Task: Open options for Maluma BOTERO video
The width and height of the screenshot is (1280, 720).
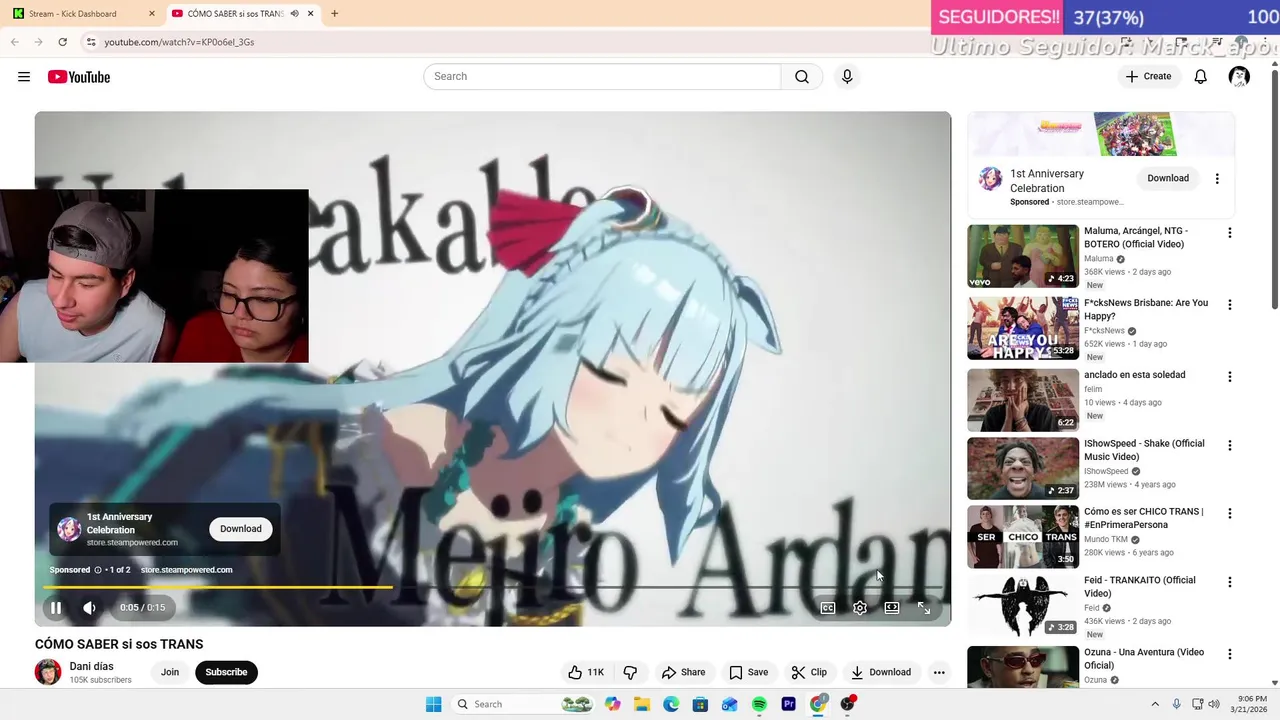Action: tap(1230, 233)
